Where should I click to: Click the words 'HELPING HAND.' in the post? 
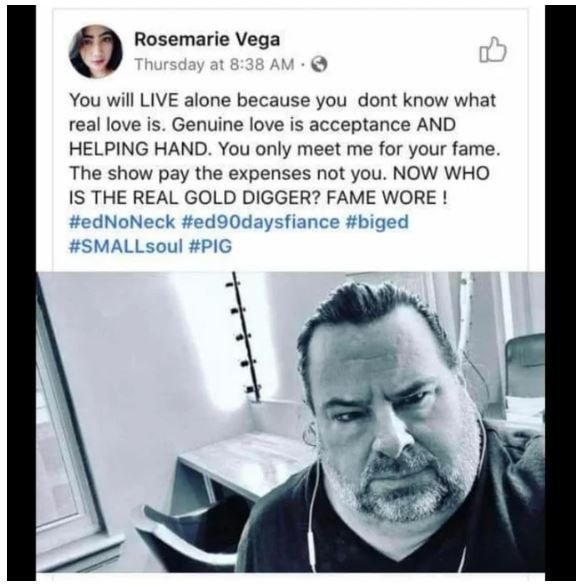click(141, 149)
